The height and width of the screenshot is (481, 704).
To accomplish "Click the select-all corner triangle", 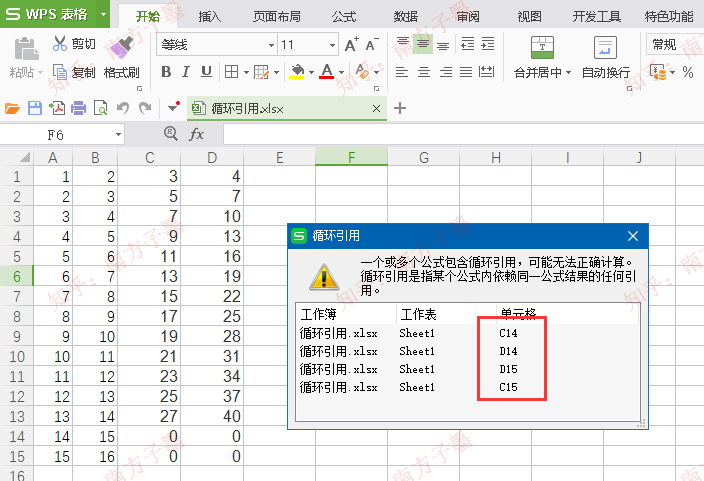I will [24, 157].
